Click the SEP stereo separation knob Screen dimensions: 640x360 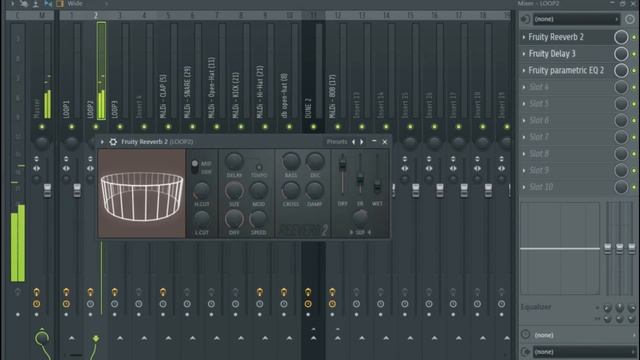tap(360, 218)
